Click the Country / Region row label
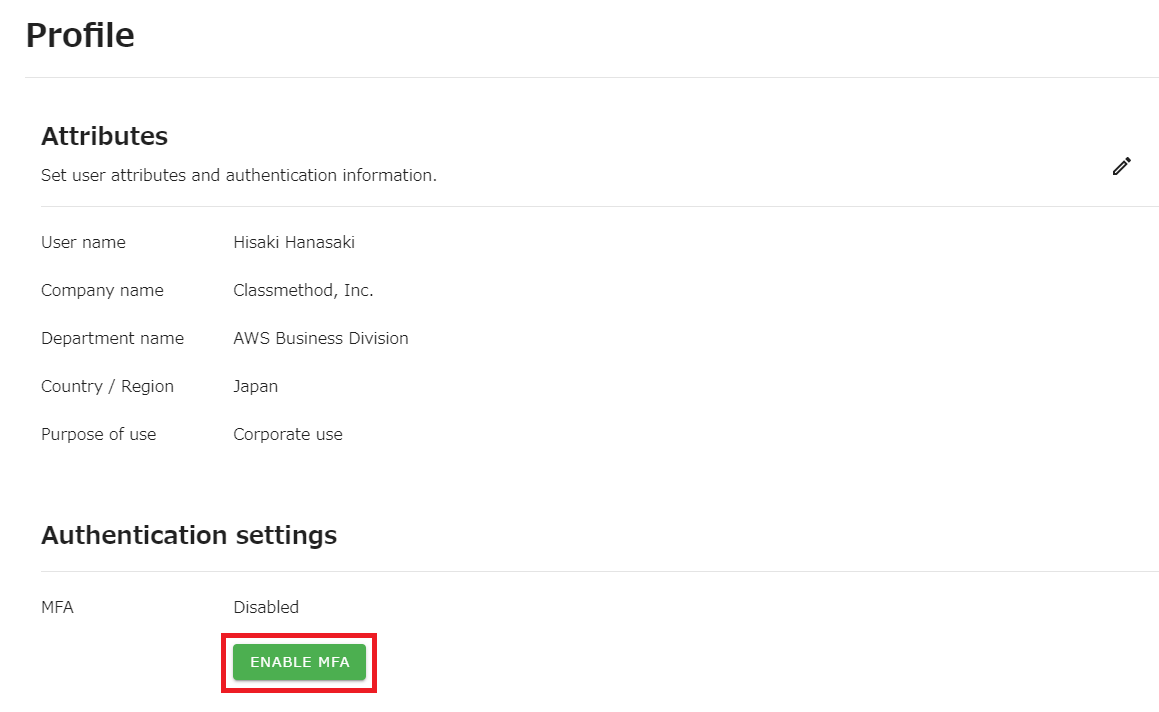Image resolution: width=1159 pixels, height=712 pixels. 107,386
